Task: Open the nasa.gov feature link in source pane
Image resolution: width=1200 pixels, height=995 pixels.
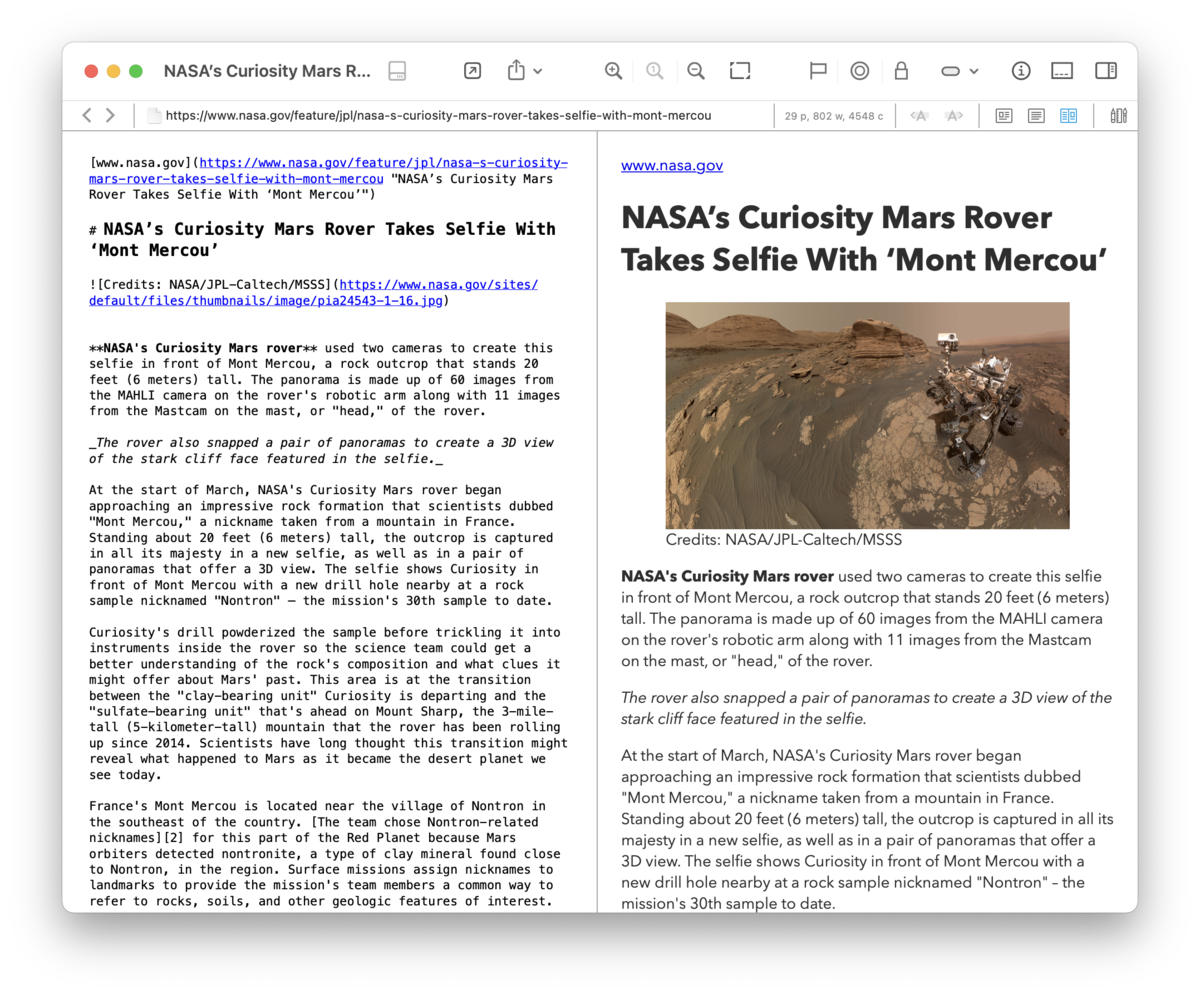Action: click(x=328, y=171)
